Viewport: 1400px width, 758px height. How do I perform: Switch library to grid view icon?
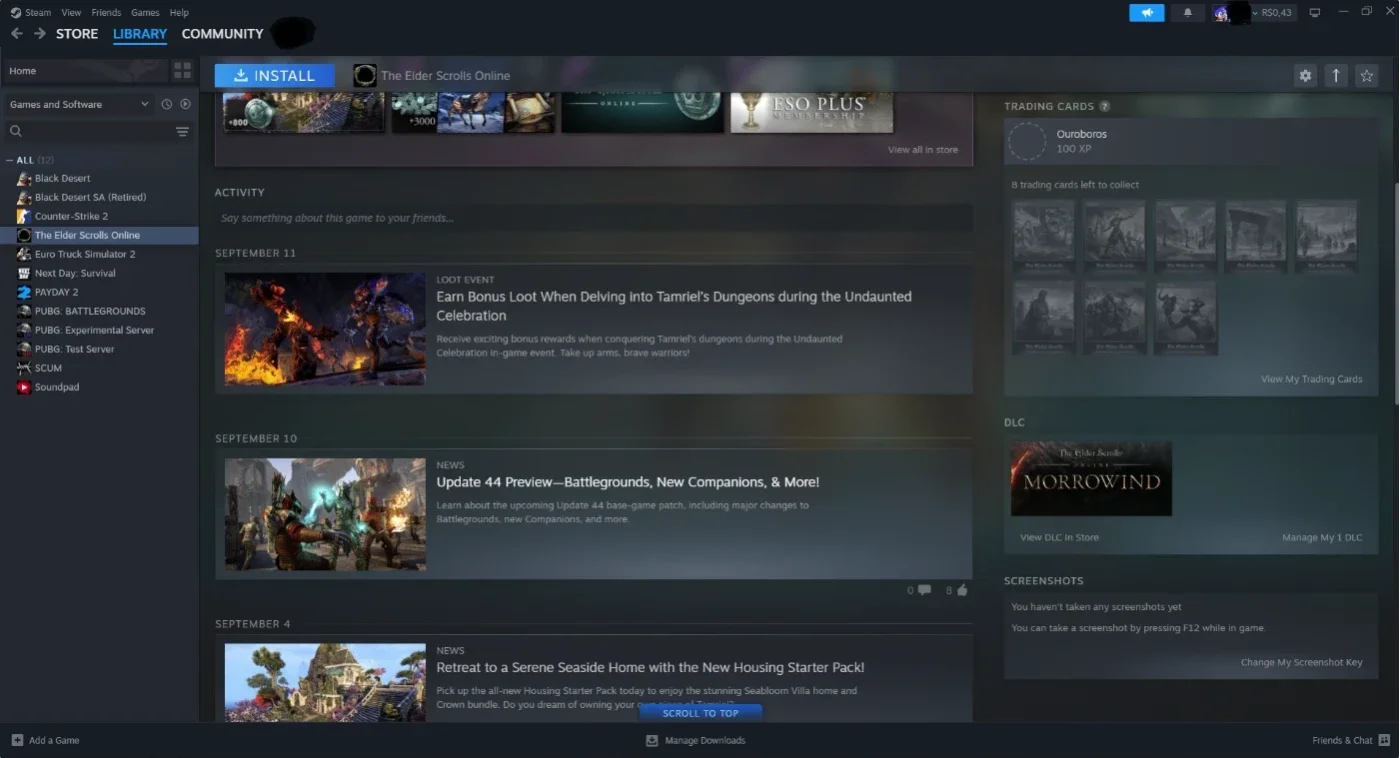[x=182, y=70]
